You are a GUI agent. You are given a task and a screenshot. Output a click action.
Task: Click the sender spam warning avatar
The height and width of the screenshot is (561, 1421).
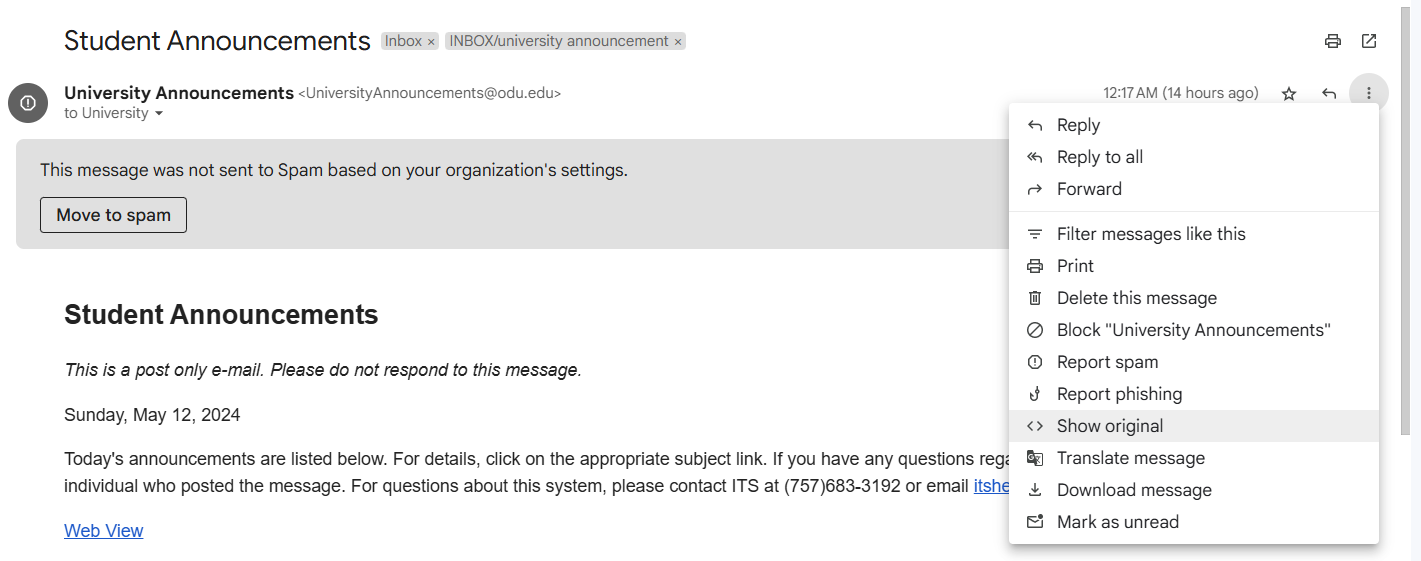pos(28,103)
